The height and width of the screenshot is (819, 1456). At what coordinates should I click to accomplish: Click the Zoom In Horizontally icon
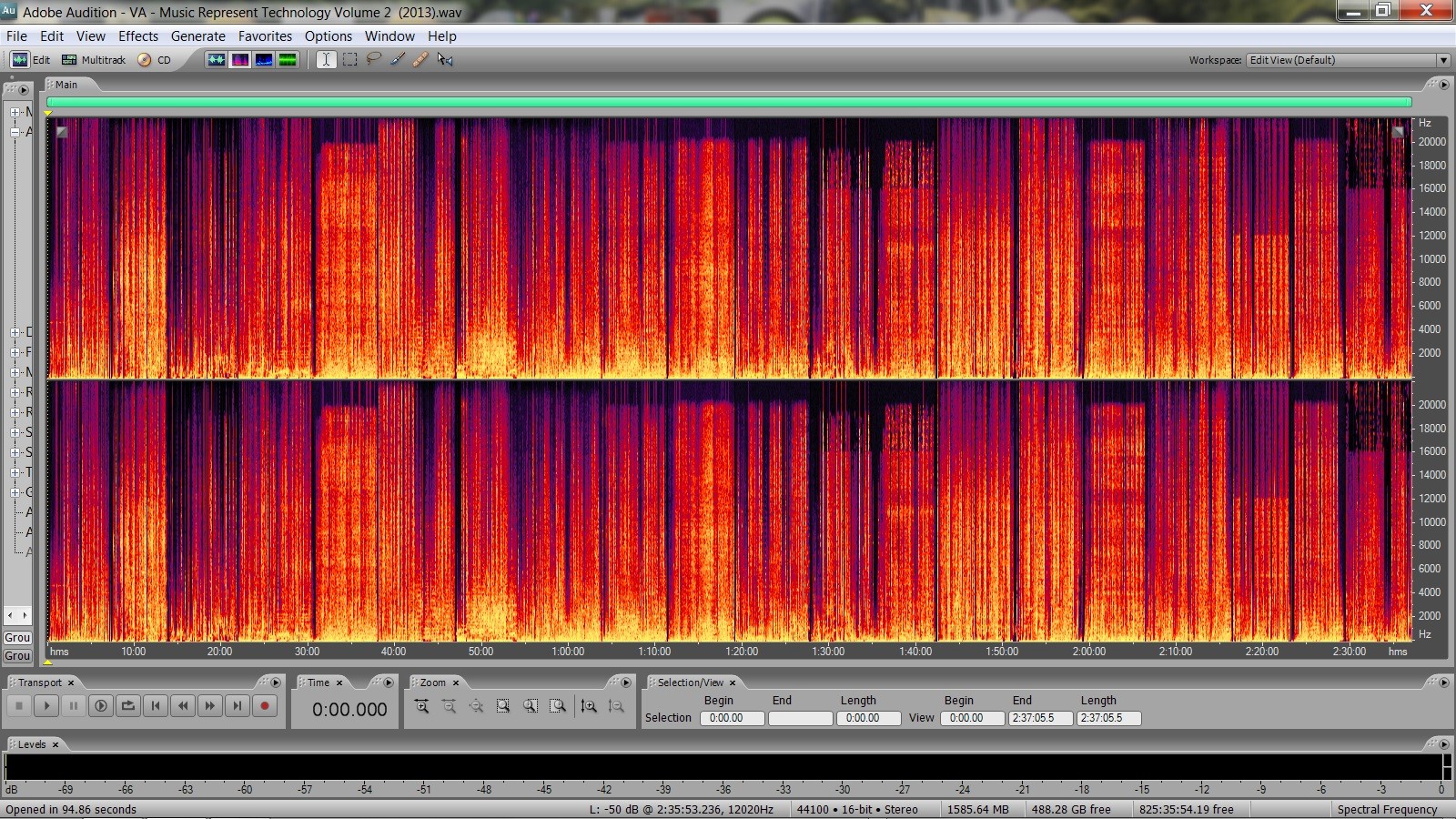(x=421, y=706)
